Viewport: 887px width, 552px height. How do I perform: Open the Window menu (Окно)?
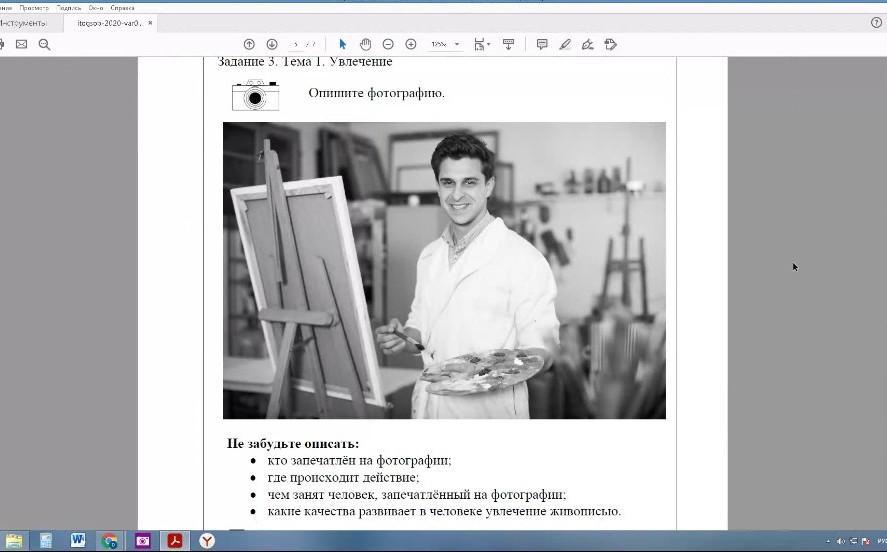[x=96, y=7]
